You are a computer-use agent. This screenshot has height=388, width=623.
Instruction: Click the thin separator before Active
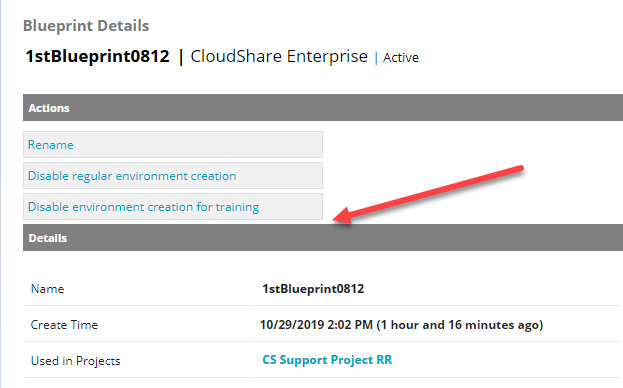click(x=376, y=58)
